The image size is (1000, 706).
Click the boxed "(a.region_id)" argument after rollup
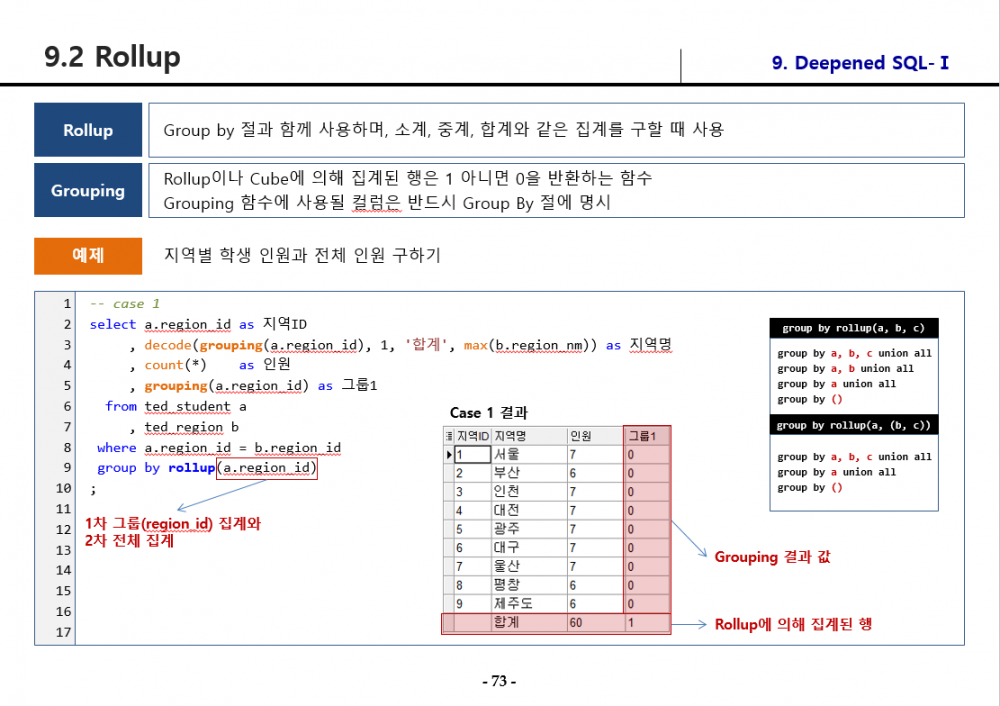point(267,468)
